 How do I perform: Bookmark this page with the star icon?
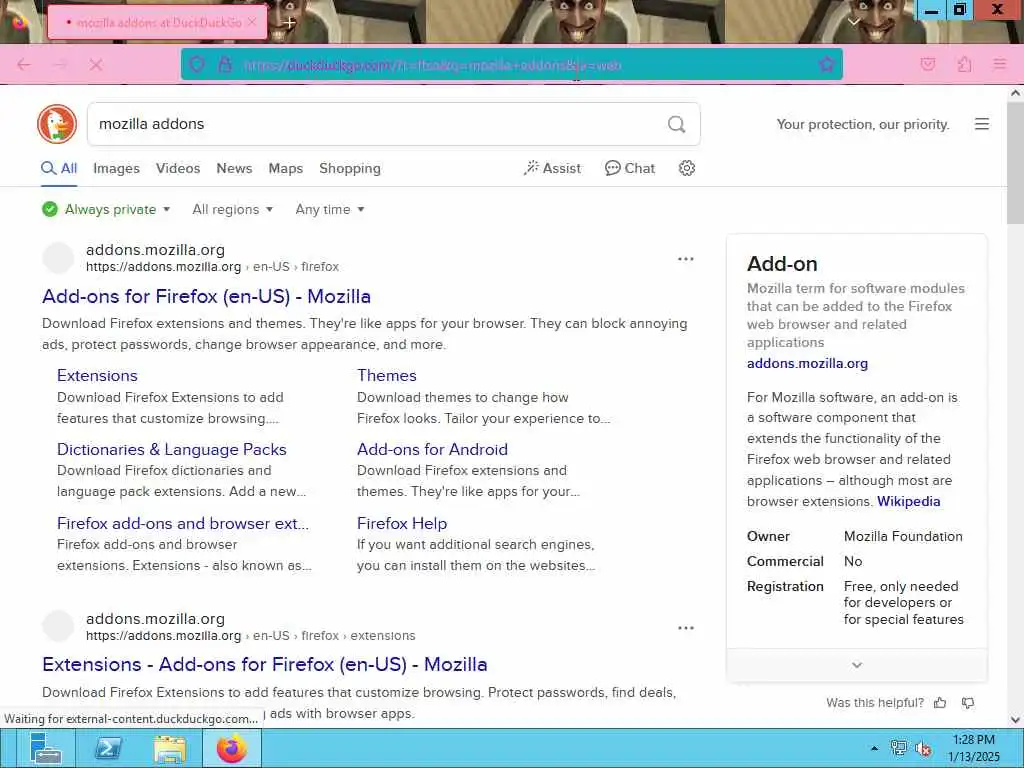[x=827, y=65]
